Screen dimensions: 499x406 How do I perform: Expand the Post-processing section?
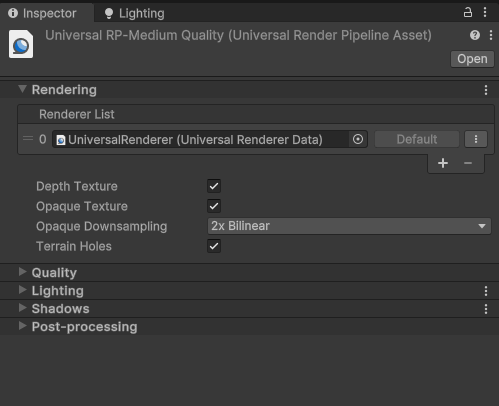pos(22,326)
